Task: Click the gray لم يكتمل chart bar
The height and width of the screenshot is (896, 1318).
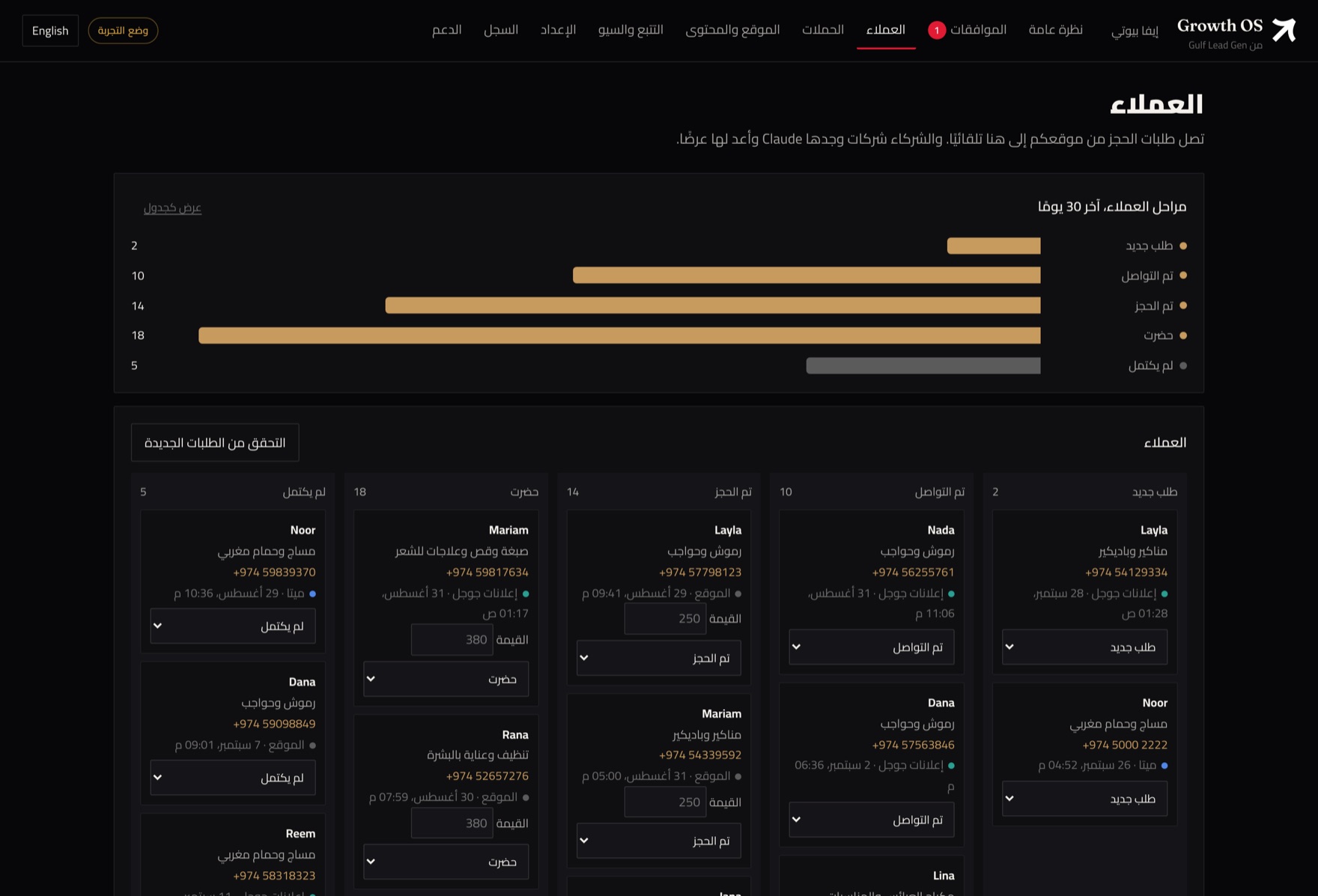Action: click(923, 365)
